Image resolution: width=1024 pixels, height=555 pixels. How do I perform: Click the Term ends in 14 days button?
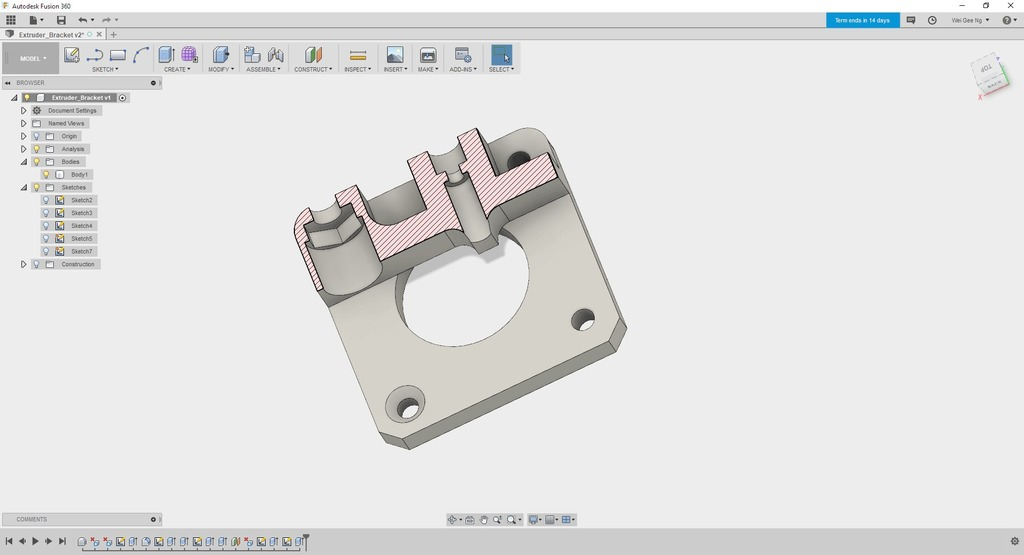click(862, 20)
